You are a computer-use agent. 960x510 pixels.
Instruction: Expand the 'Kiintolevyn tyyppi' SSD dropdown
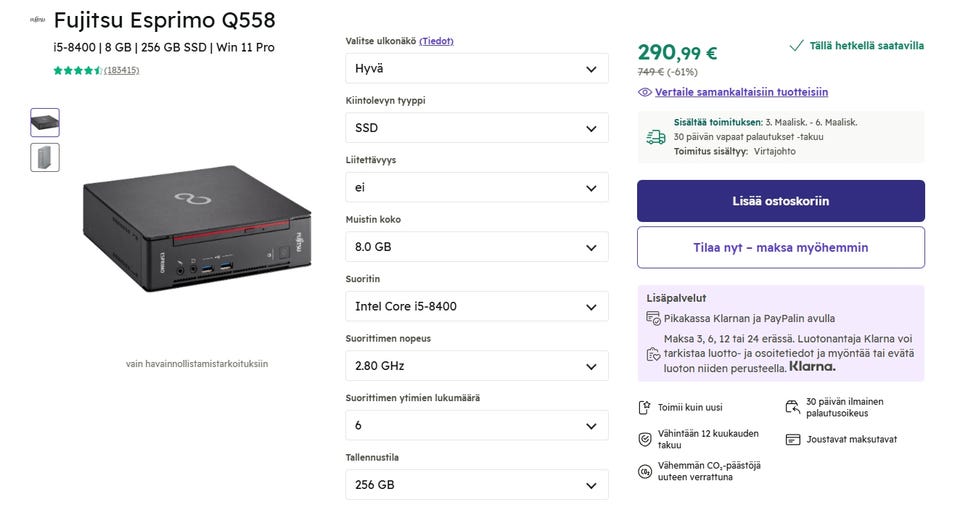476,128
